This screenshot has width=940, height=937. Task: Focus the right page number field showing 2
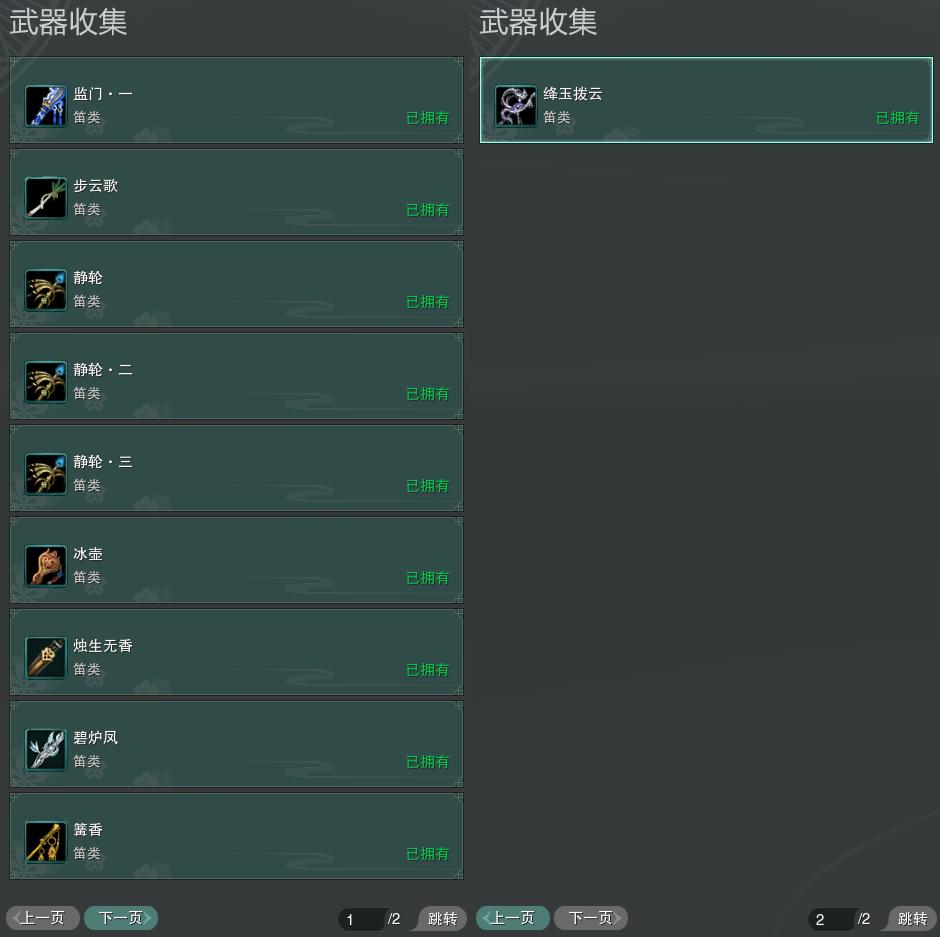[x=831, y=919]
